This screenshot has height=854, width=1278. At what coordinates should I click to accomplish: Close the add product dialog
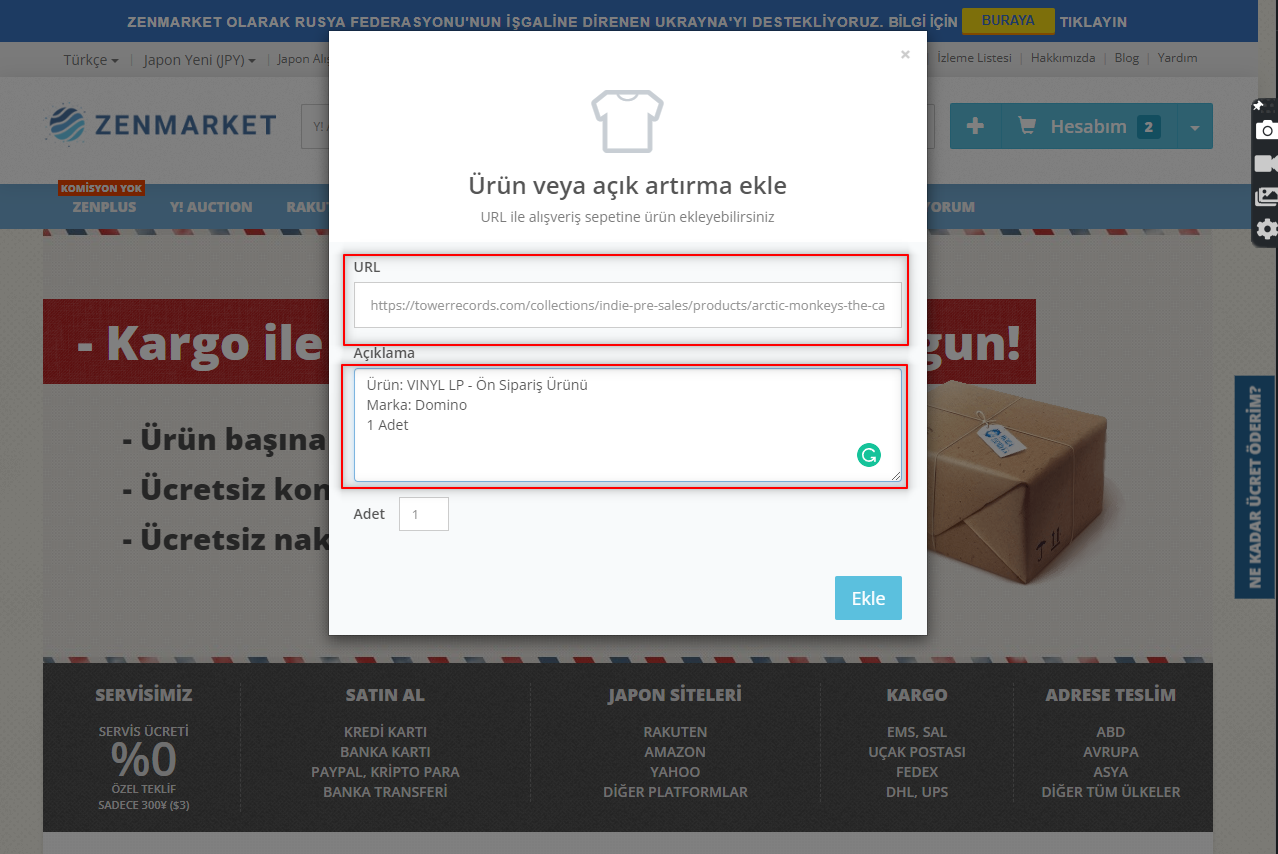pyautogui.click(x=905, y=55)
